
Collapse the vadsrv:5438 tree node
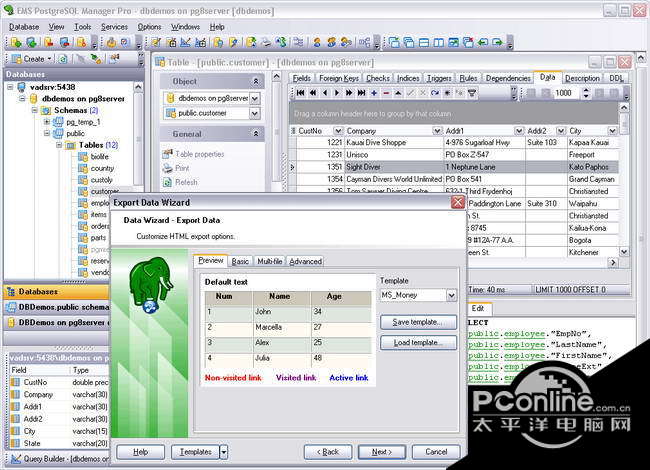[x=10, y=87]
